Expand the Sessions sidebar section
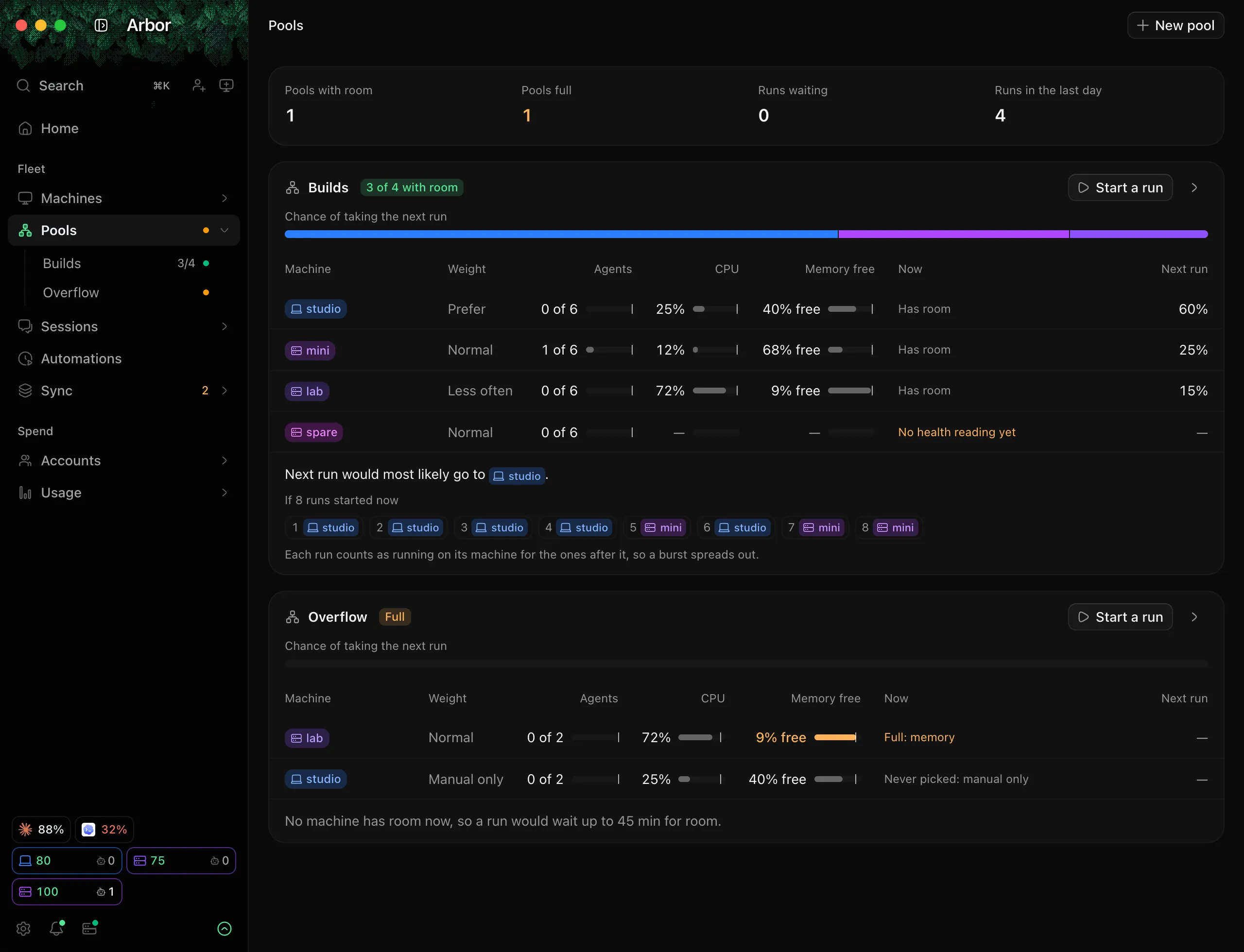Screen dimensions: 1244x952 point(225,326)
